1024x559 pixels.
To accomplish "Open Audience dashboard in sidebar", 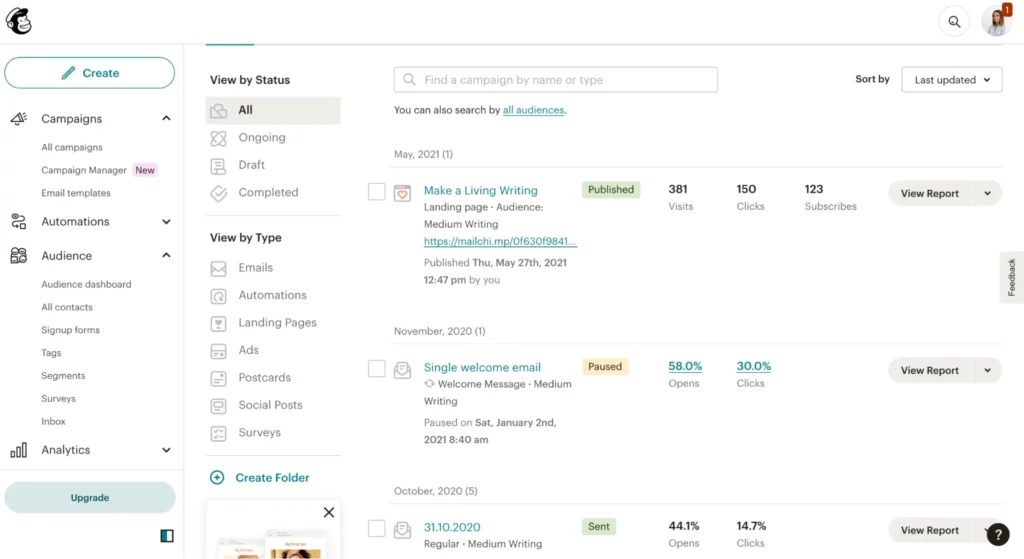I will [86, 284].
